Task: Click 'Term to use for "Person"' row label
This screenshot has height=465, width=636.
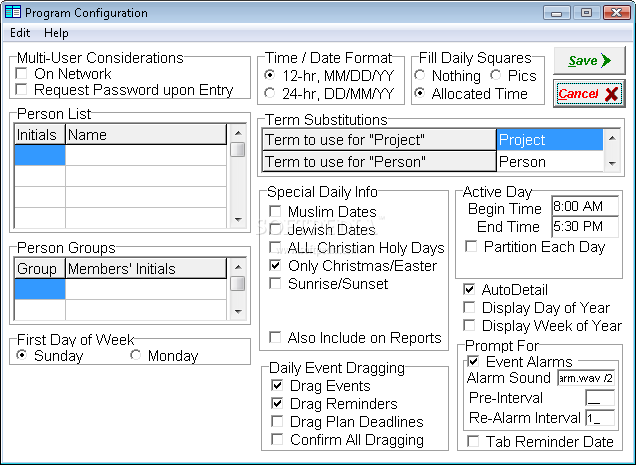Action: click(x=379, y=161)
